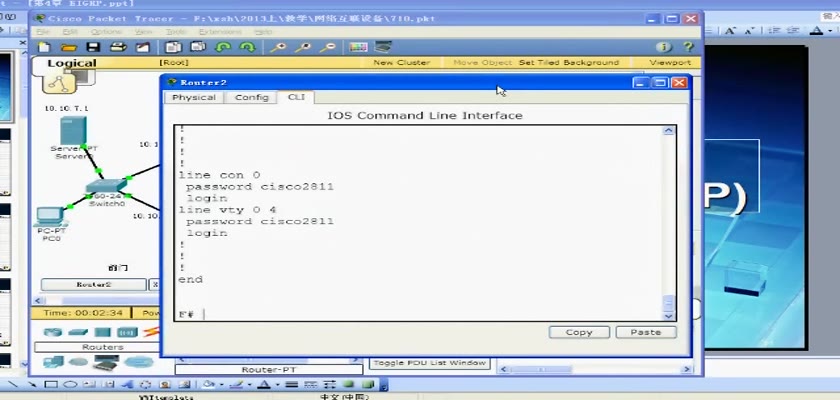The image size is (840, 400).
Task: Click the New Cluster button
Action: click(401, 63)
